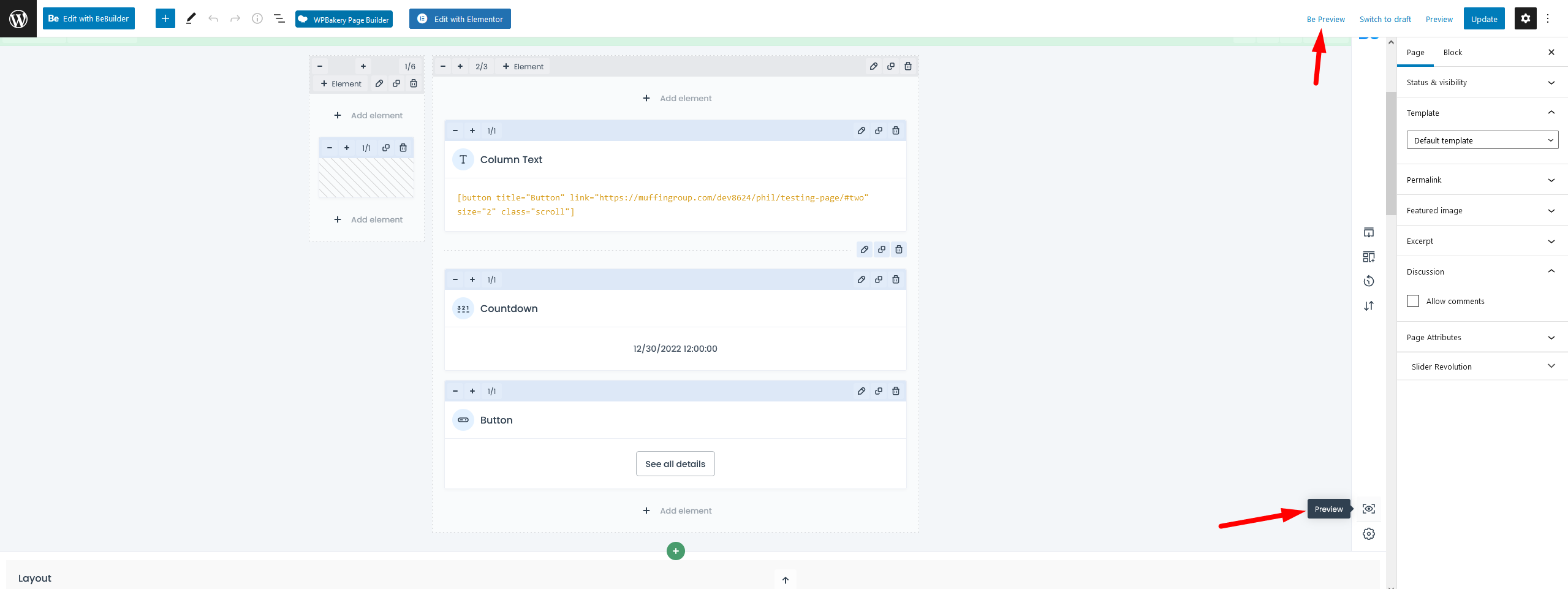Click the Redo arrow
1568x589 pixels.
(235, 18)
